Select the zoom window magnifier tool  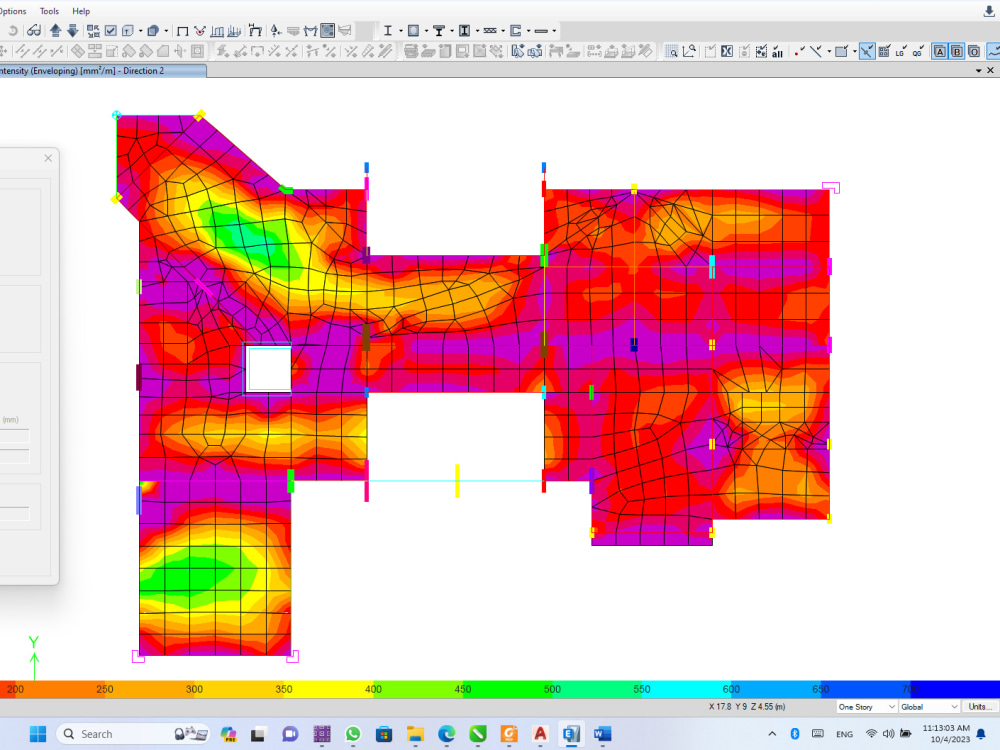coord(672,50)
